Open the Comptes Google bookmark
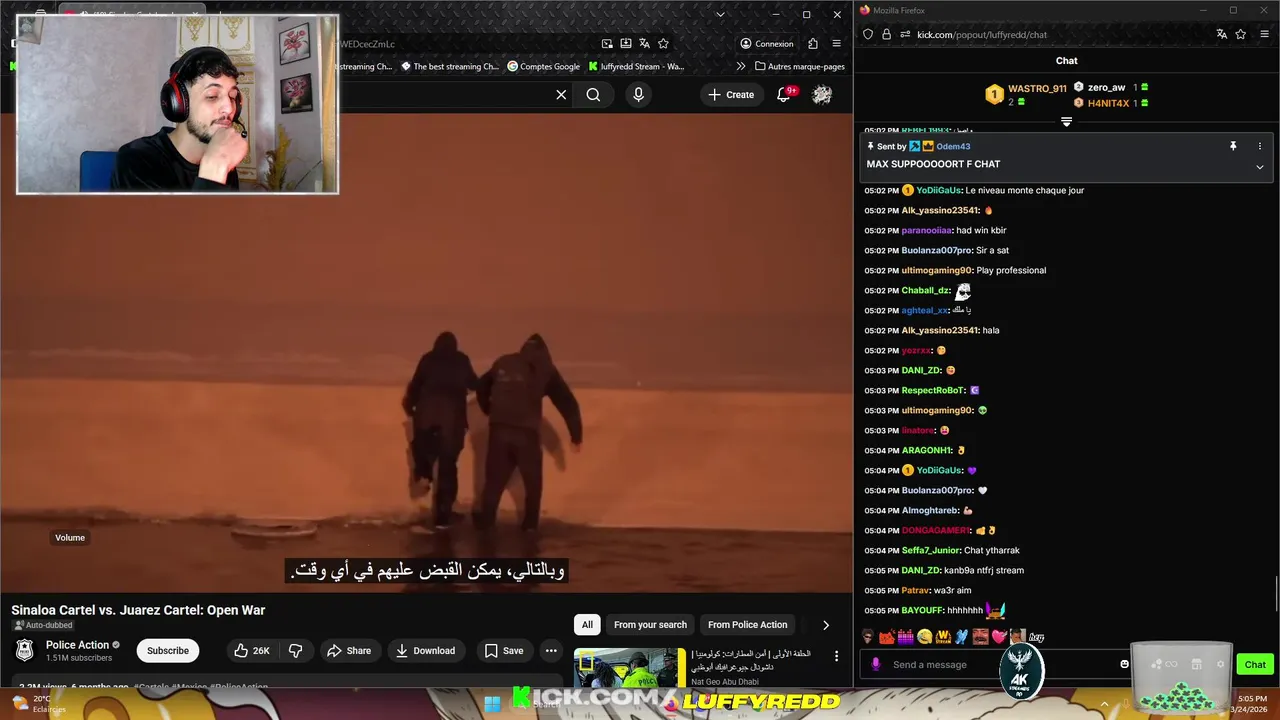 pyautogui.click(x=543, y=66)
